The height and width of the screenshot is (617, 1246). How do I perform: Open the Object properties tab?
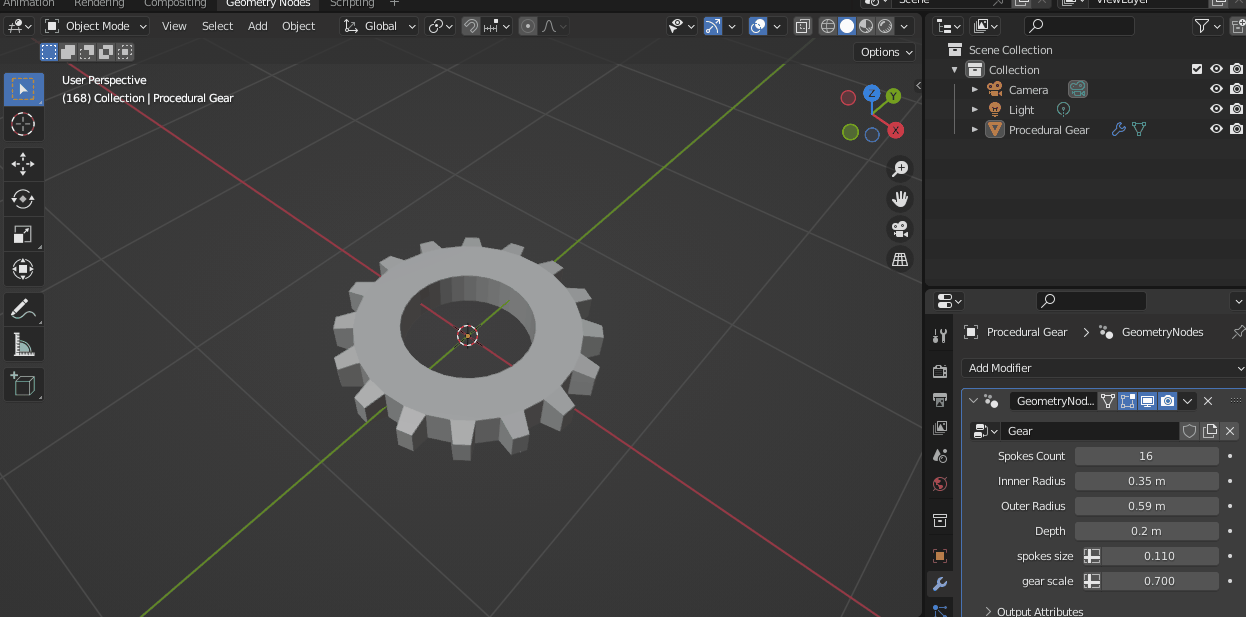pos(939,556)
